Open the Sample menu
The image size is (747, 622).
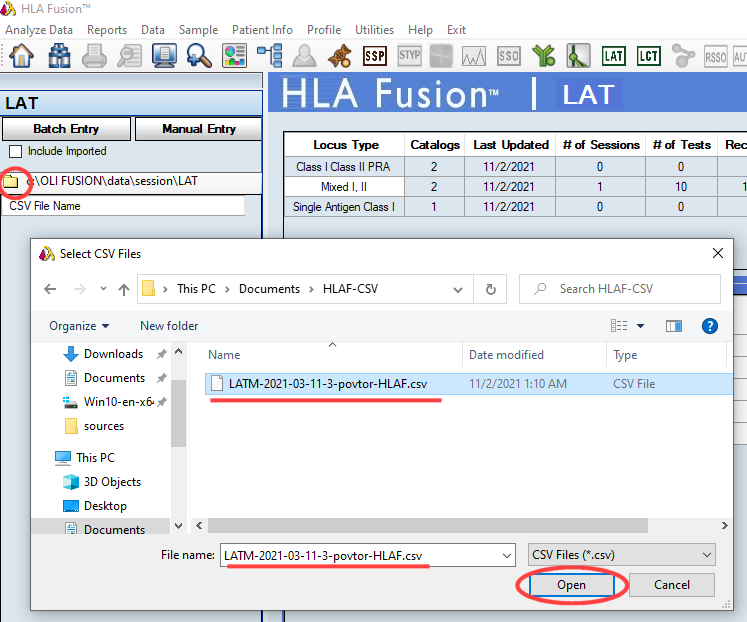pyautogui.click(x=198, y=30)
